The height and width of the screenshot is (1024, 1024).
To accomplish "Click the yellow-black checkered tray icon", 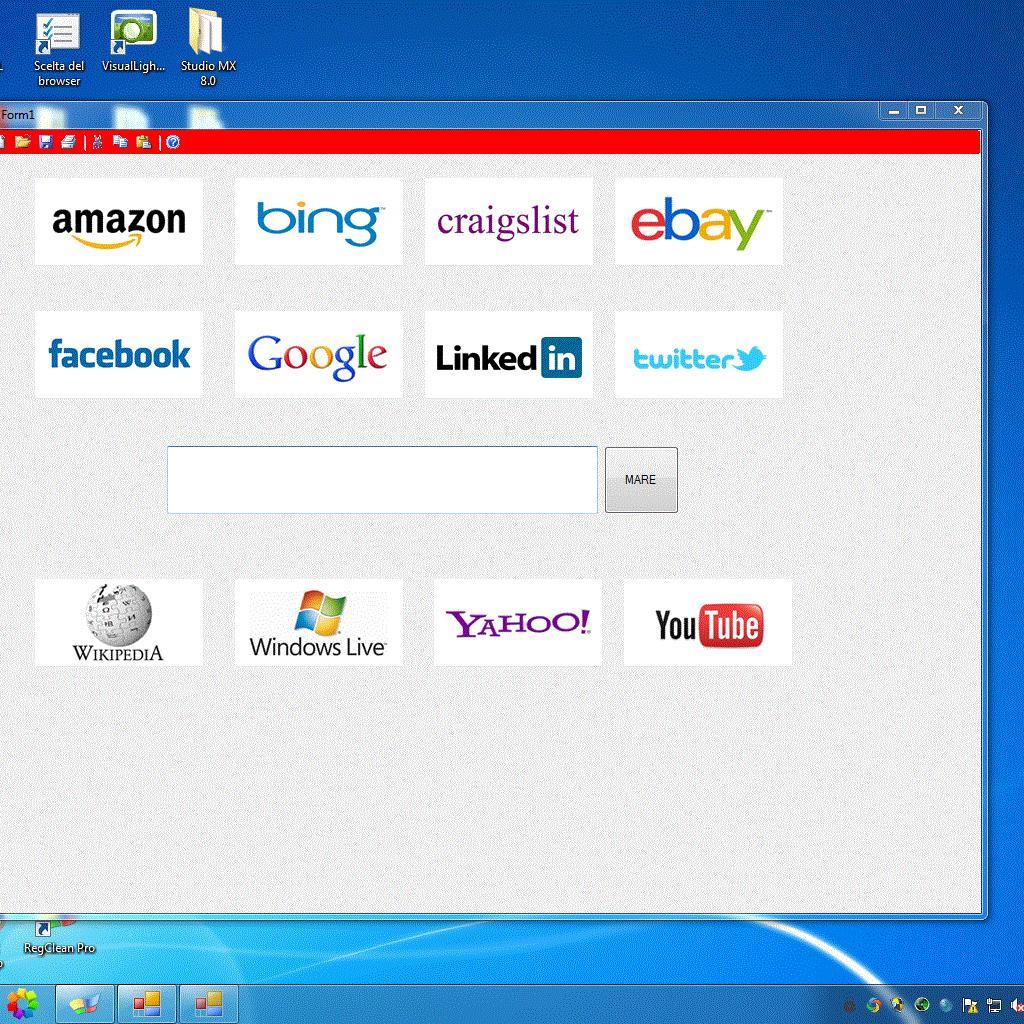I will coord(898,1006).
